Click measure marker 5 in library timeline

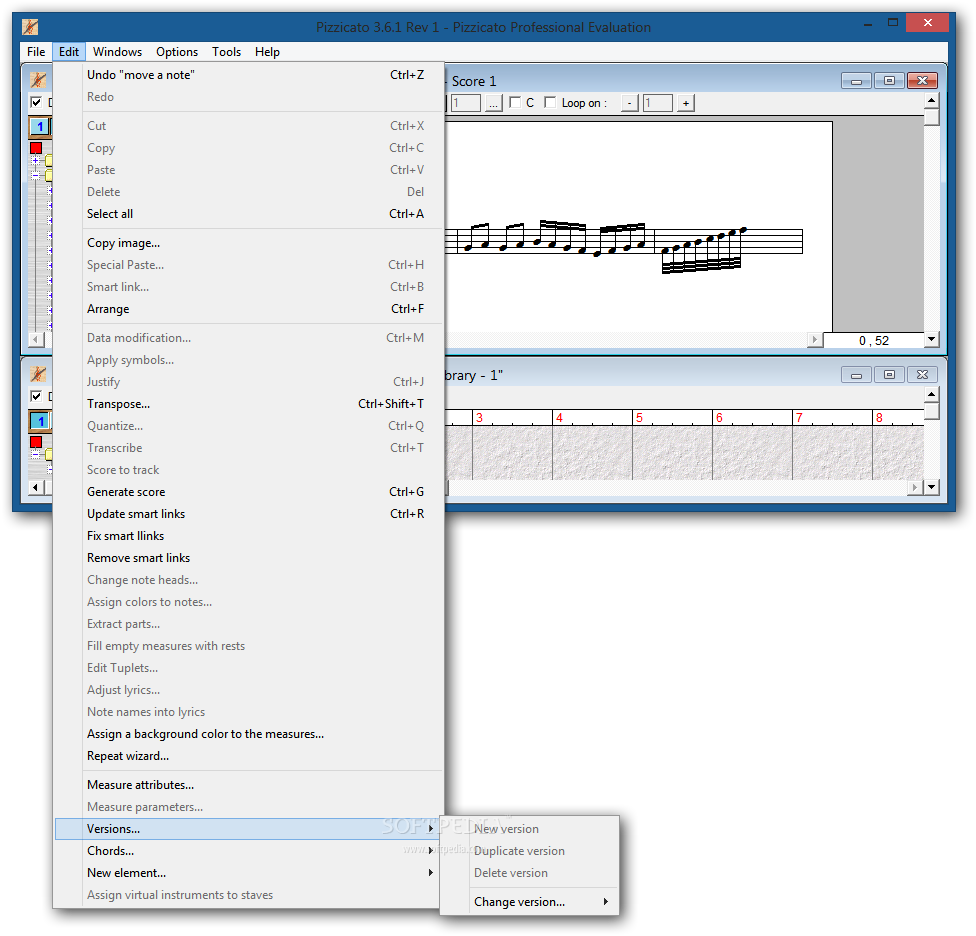(639, 418)
